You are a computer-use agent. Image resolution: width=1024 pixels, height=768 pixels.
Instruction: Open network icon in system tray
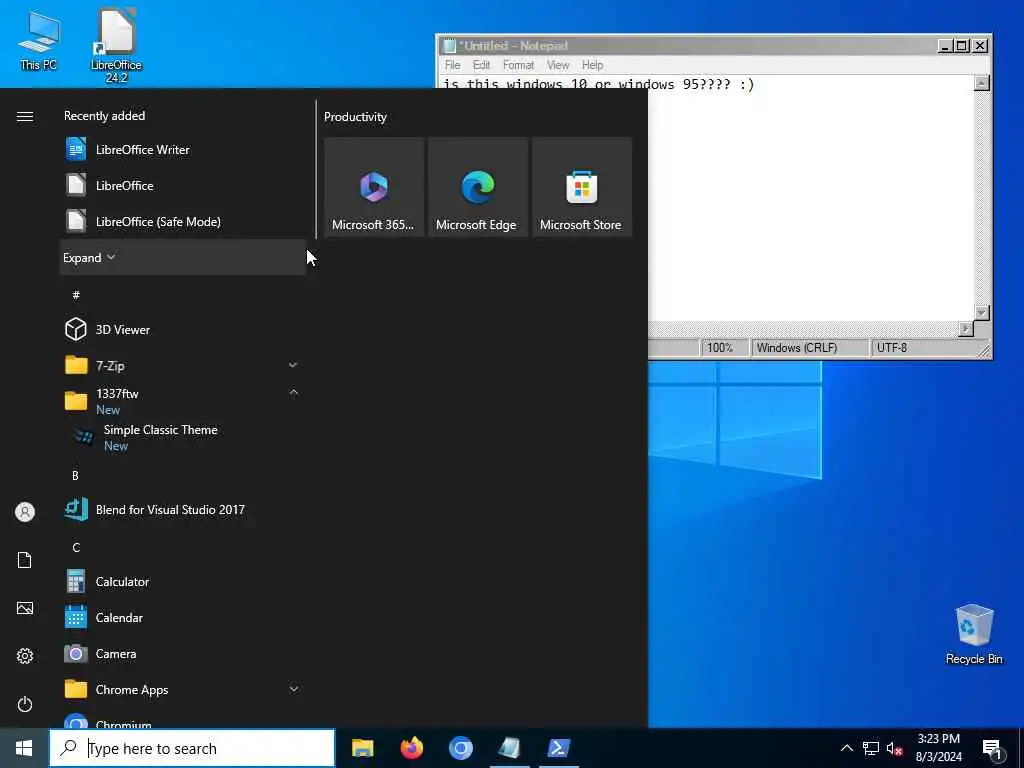[871, 748]
